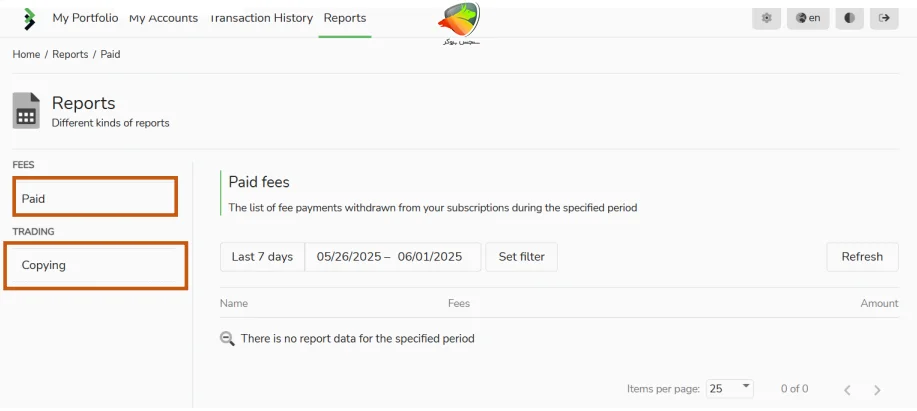
Task: Open the en language selector
Action: click(x=808, y=18)
